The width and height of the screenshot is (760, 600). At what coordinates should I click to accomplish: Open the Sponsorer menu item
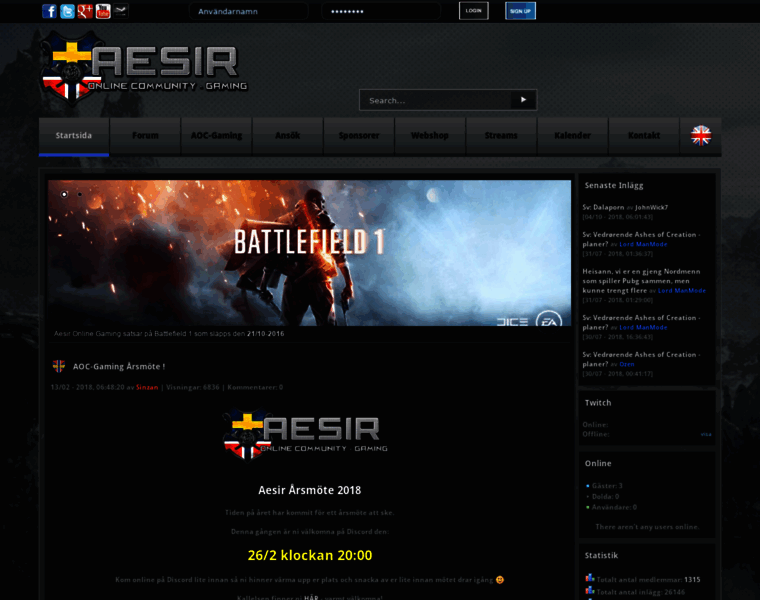(359, 136)
